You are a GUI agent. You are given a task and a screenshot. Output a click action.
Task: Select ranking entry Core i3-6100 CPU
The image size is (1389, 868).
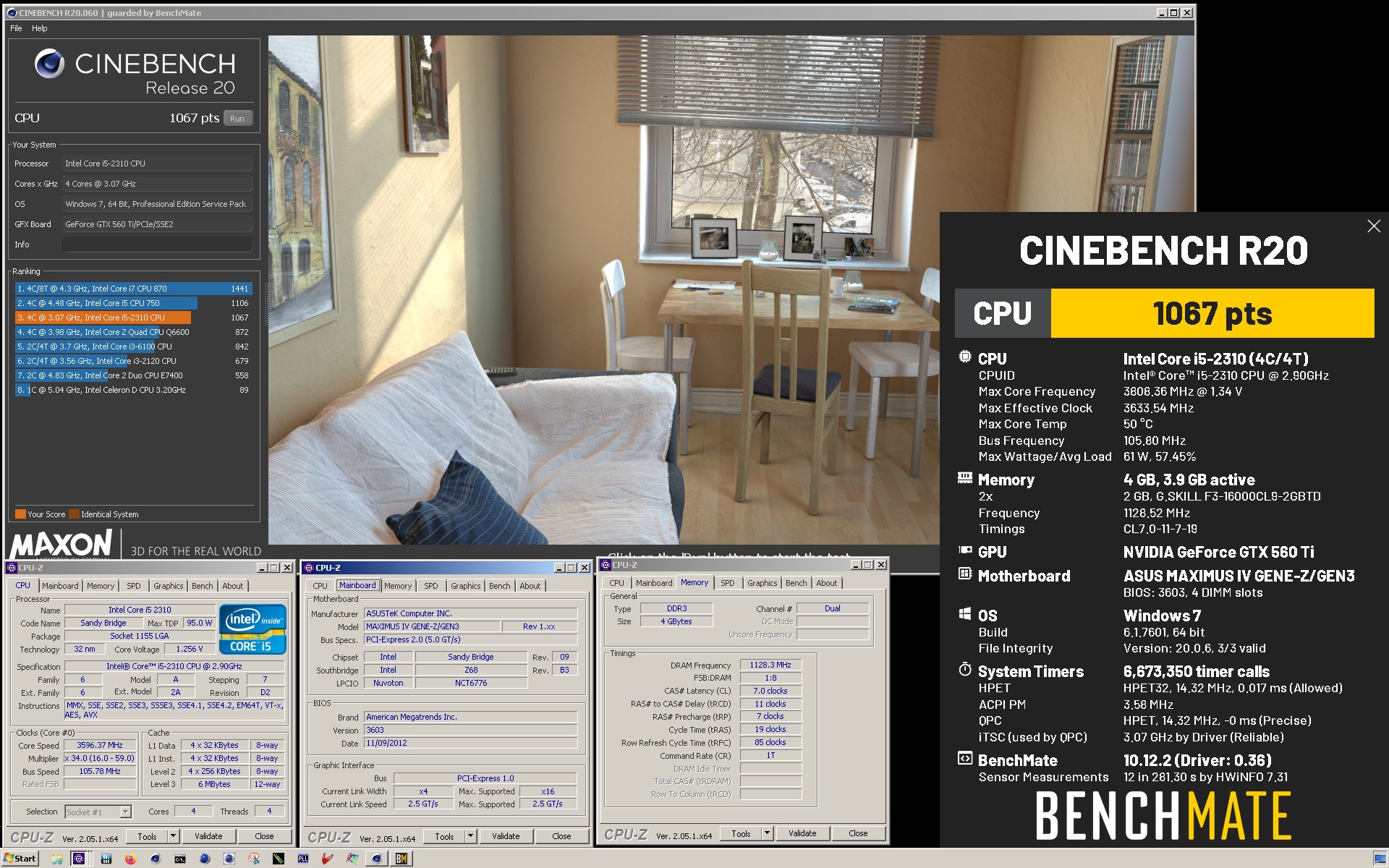click(x=133, y=346)
